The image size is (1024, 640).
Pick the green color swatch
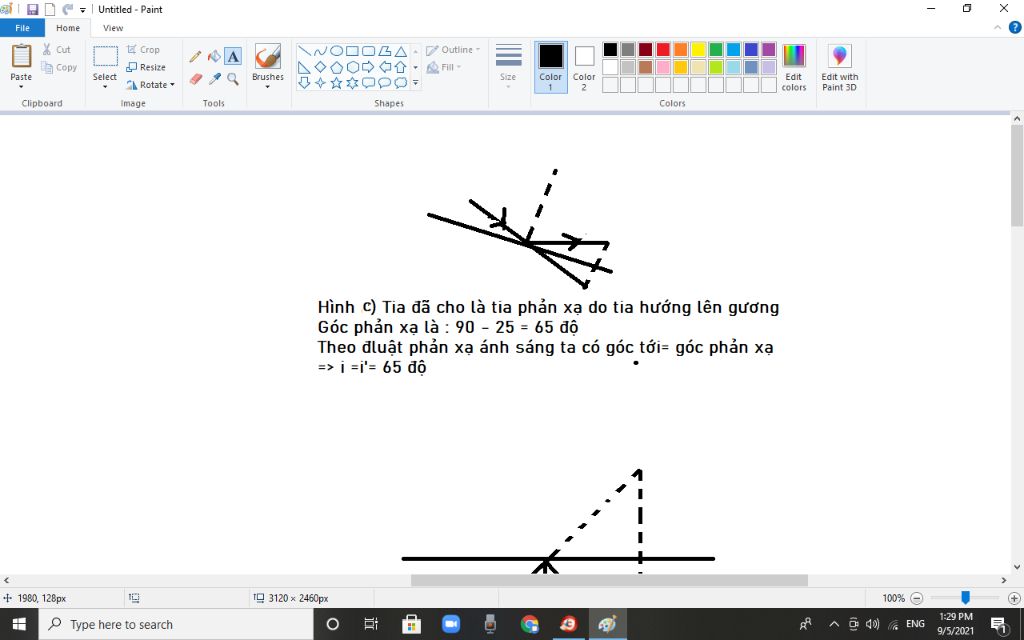pyautogui.click(x=716, y=50)
